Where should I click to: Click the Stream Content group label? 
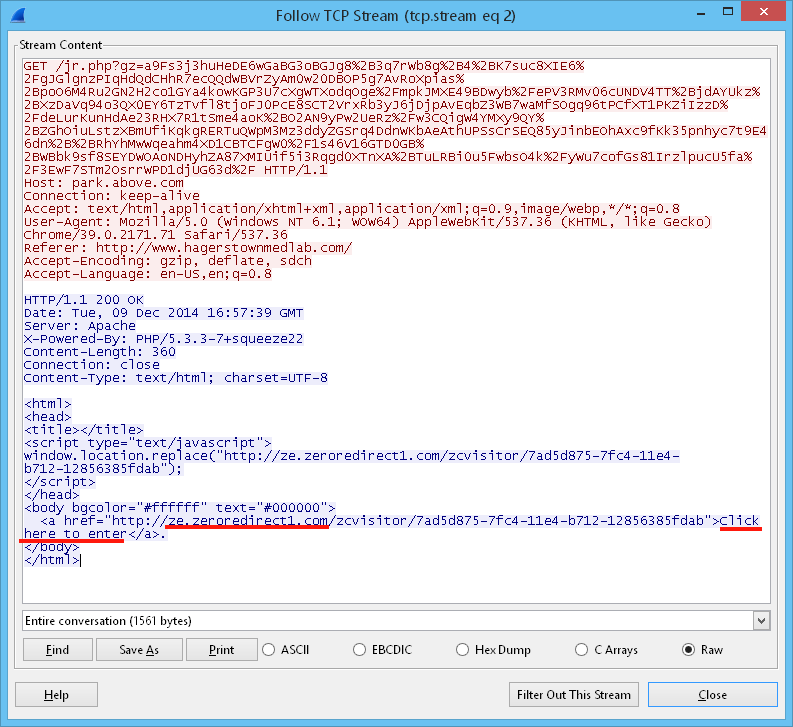tap(61, 45)
